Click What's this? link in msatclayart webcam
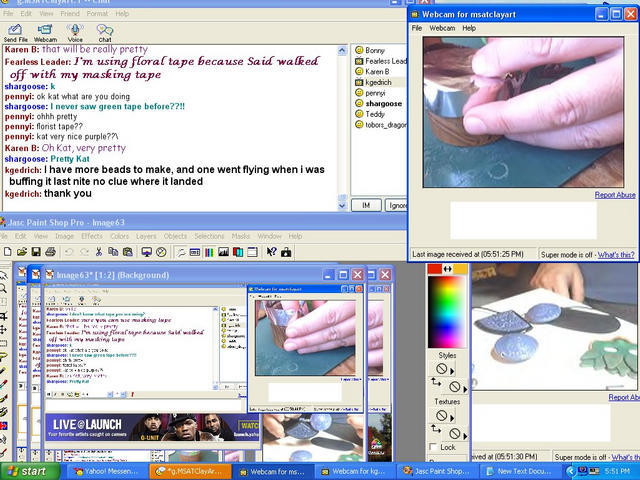Image resolution: width=640 pixels, height=480 pixels. (616, 255)
